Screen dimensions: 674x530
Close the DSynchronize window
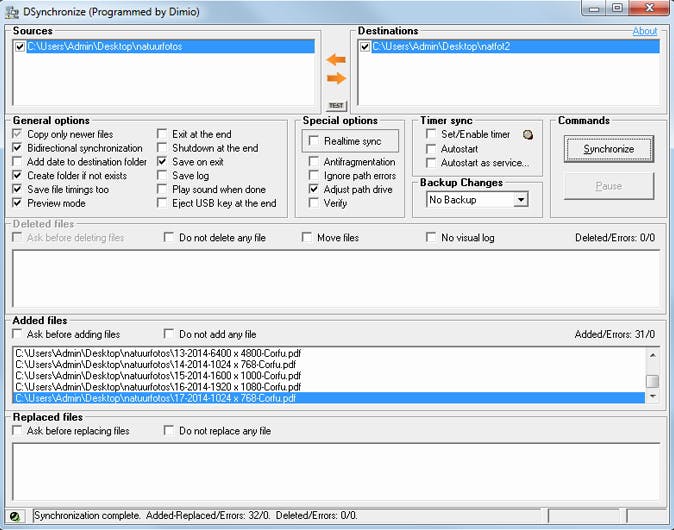click(x=650, y=8)
